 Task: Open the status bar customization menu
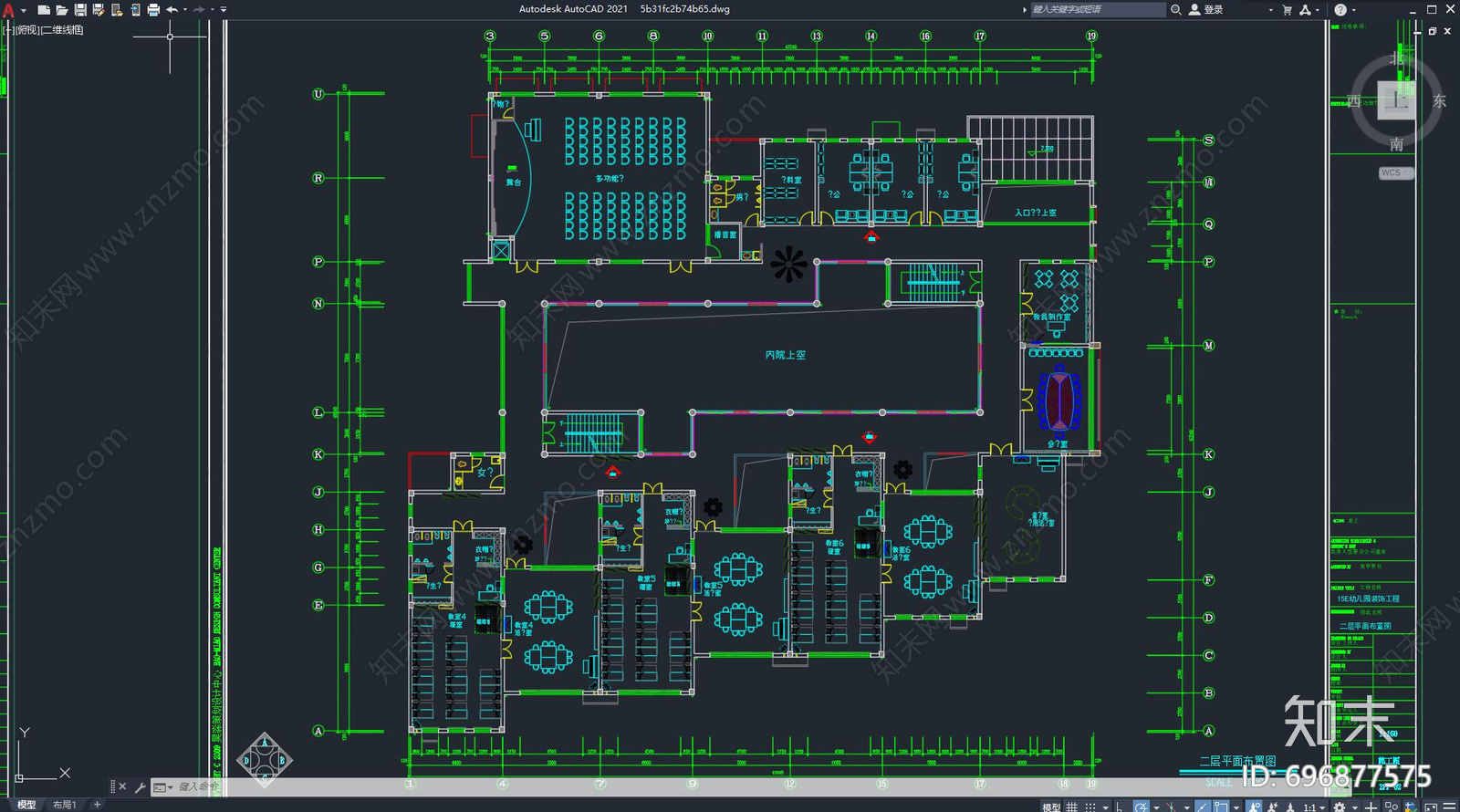[1449, 806]
